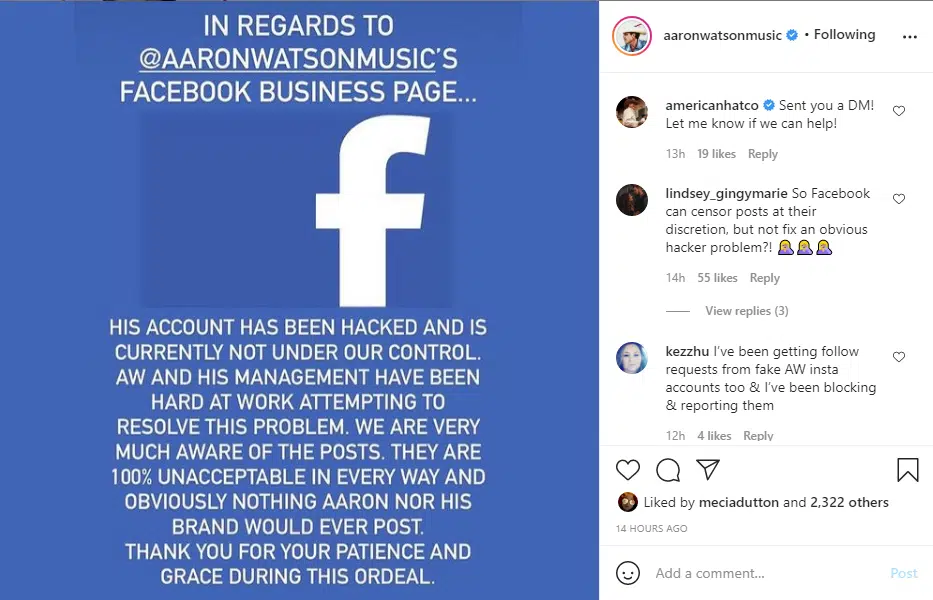Like the kezzhu comment heart
Viewport: 933px width, 600px height.
[x=899, y=357]
